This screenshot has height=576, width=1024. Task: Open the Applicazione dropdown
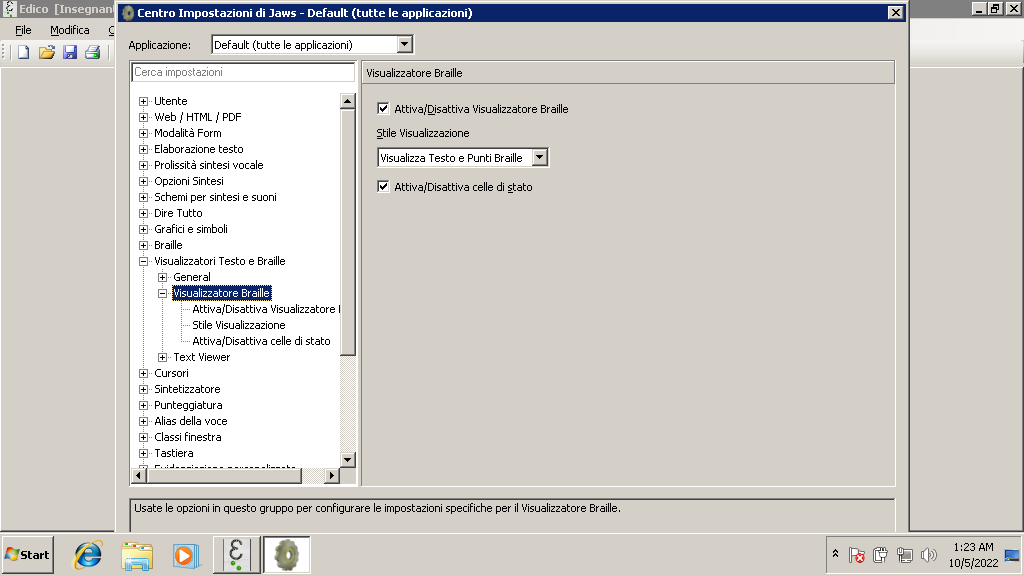pos(405,44)
